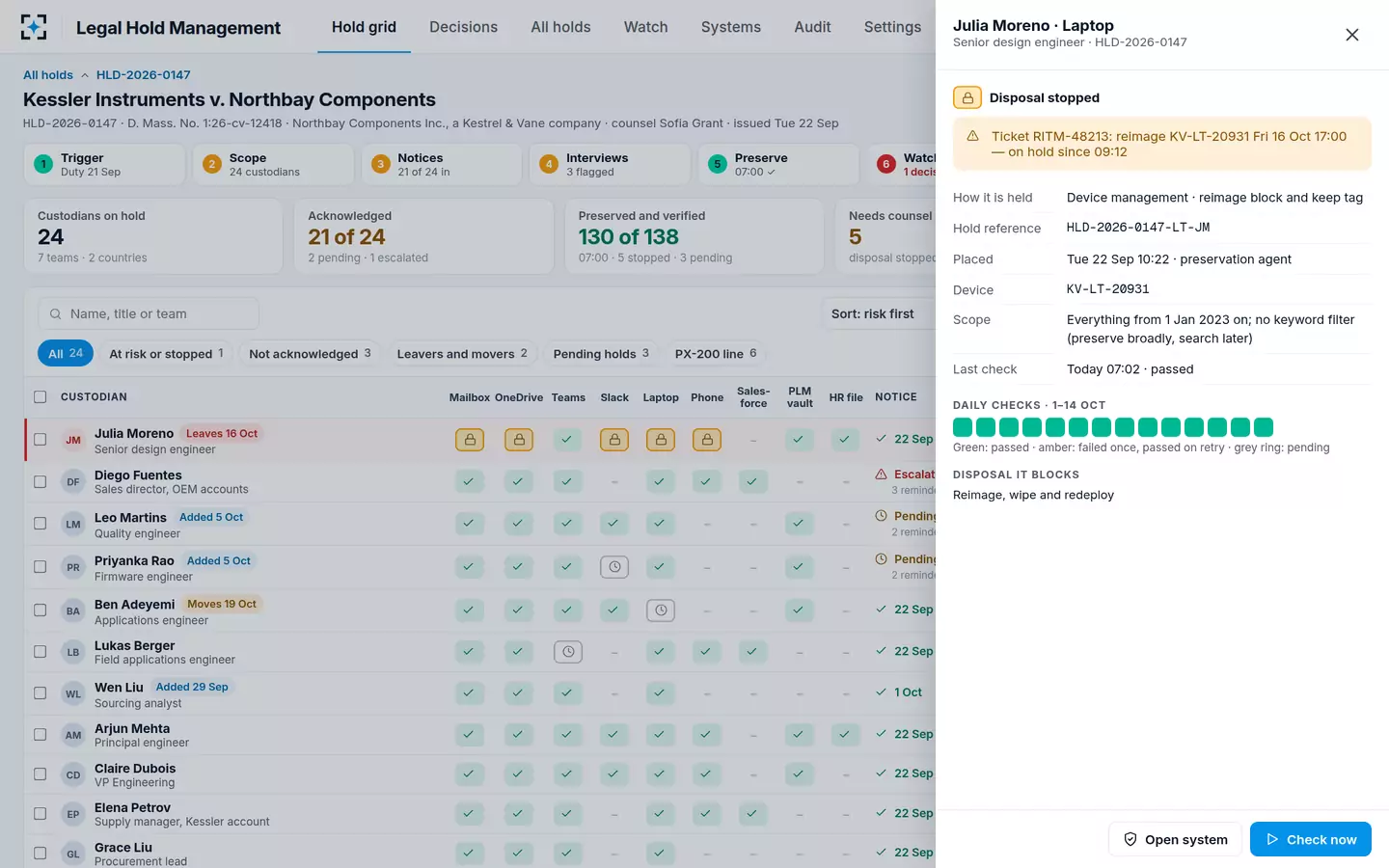Click Julia Moreno's Slack lock icon
The height and width of the screenshot is (868, 1389).
click(614, 440)
